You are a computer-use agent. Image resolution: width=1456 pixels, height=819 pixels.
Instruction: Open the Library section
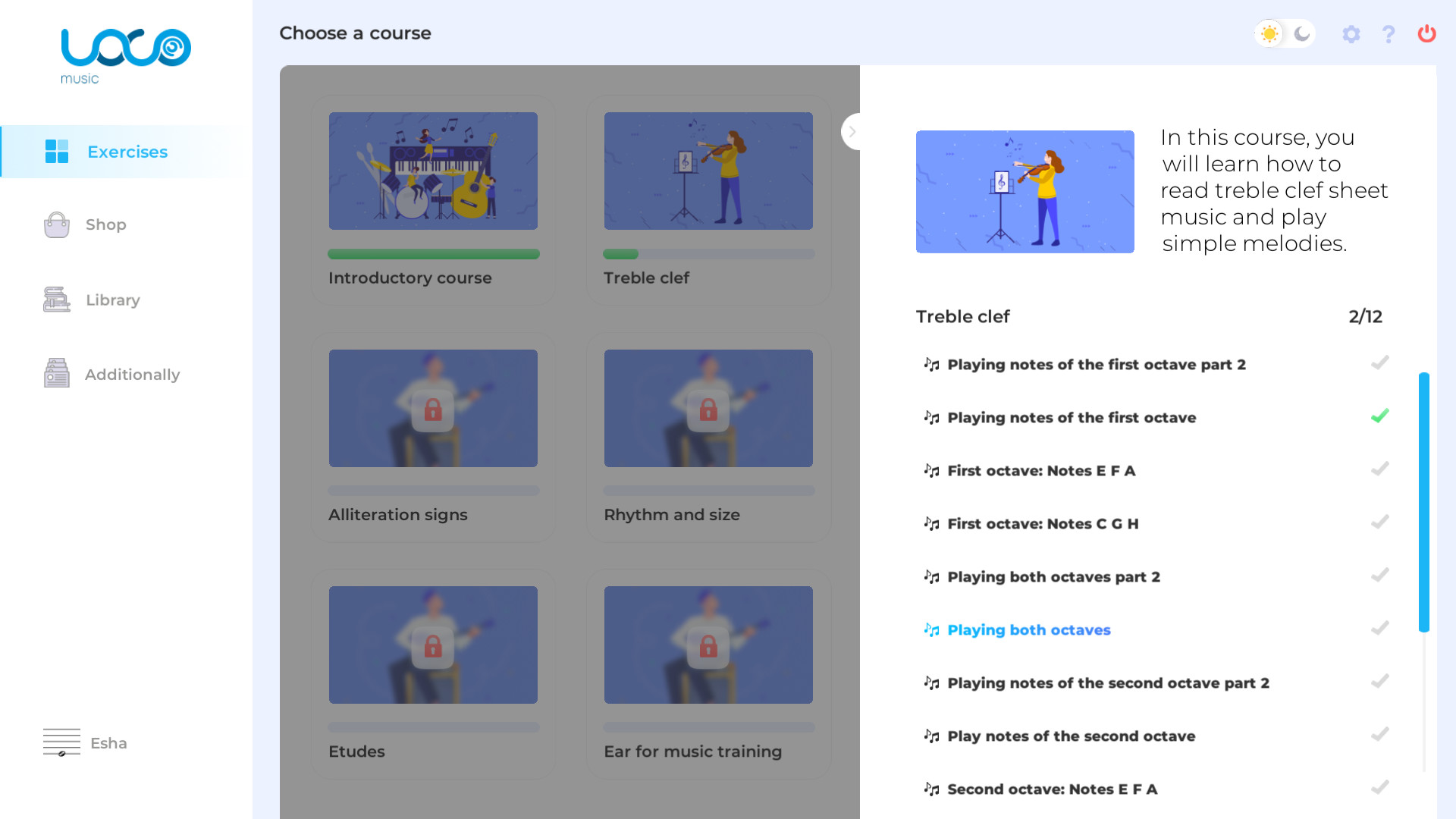pos(112,300)
